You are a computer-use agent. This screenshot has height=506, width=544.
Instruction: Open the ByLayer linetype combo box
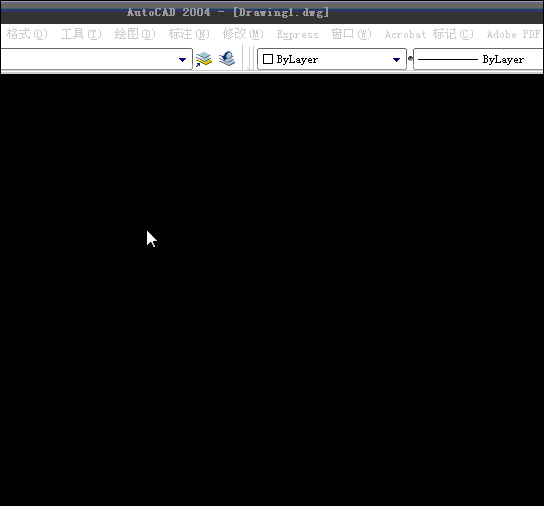pos(478,59)
